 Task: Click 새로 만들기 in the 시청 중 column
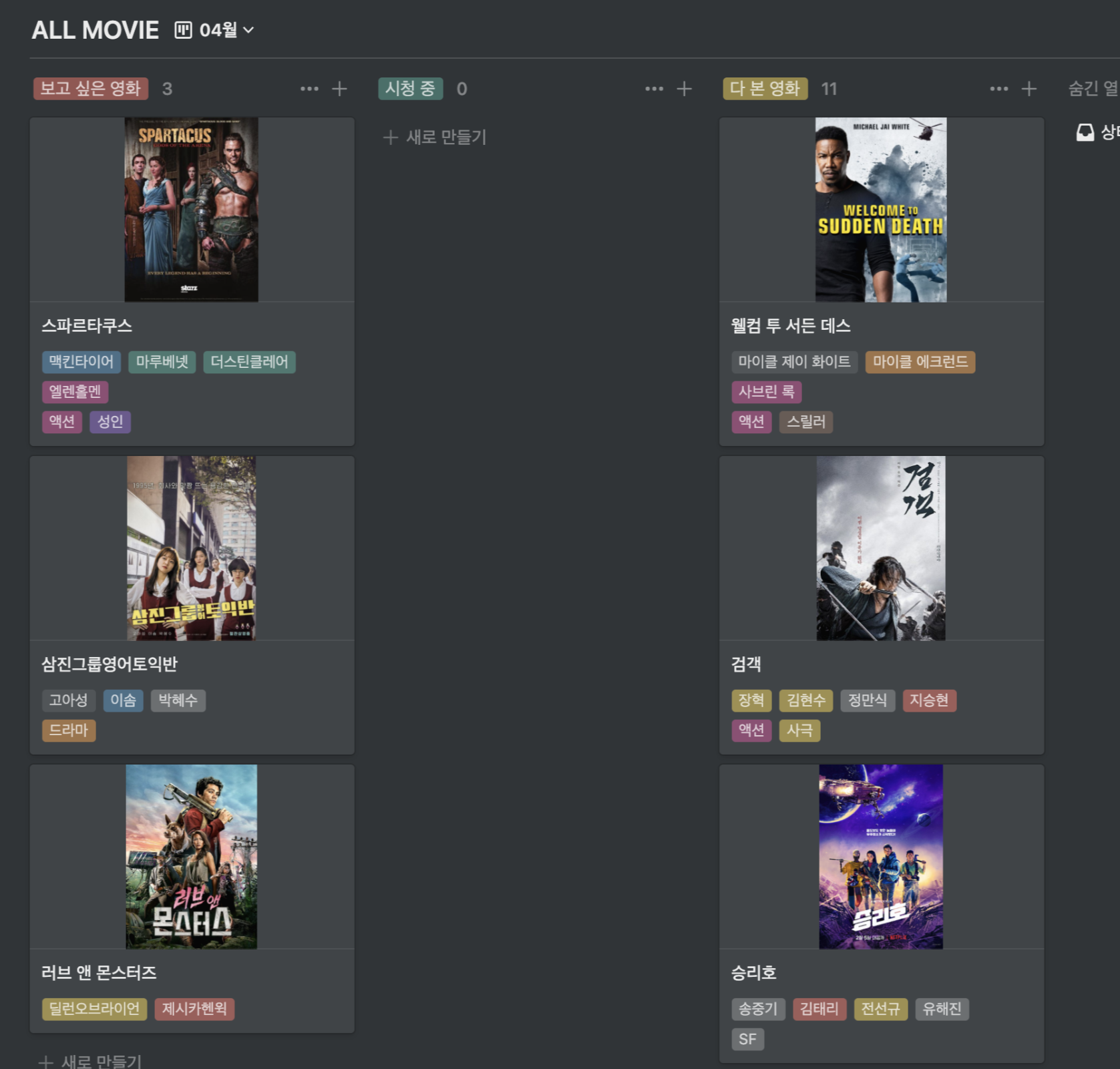[435, 137]
